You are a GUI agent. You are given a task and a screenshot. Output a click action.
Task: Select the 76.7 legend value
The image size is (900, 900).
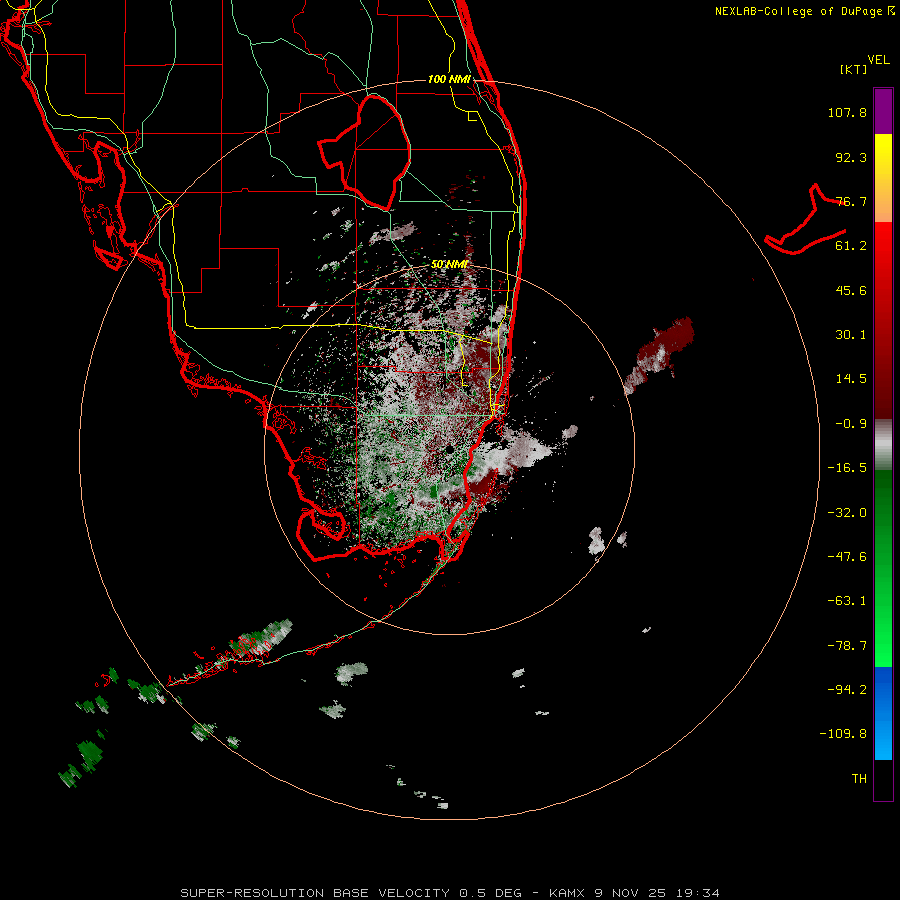851,201
